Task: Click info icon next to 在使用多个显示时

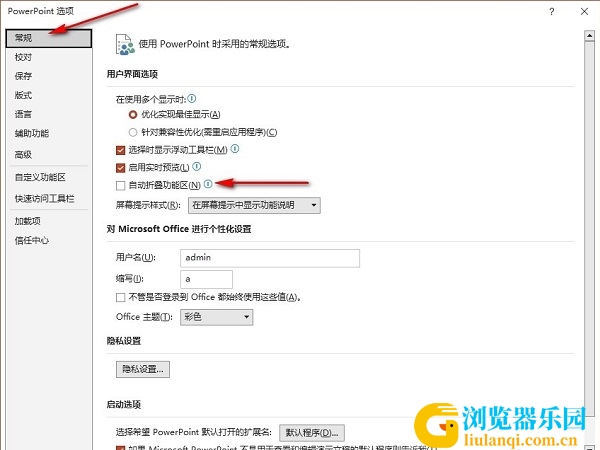Action: click(192, 99)
